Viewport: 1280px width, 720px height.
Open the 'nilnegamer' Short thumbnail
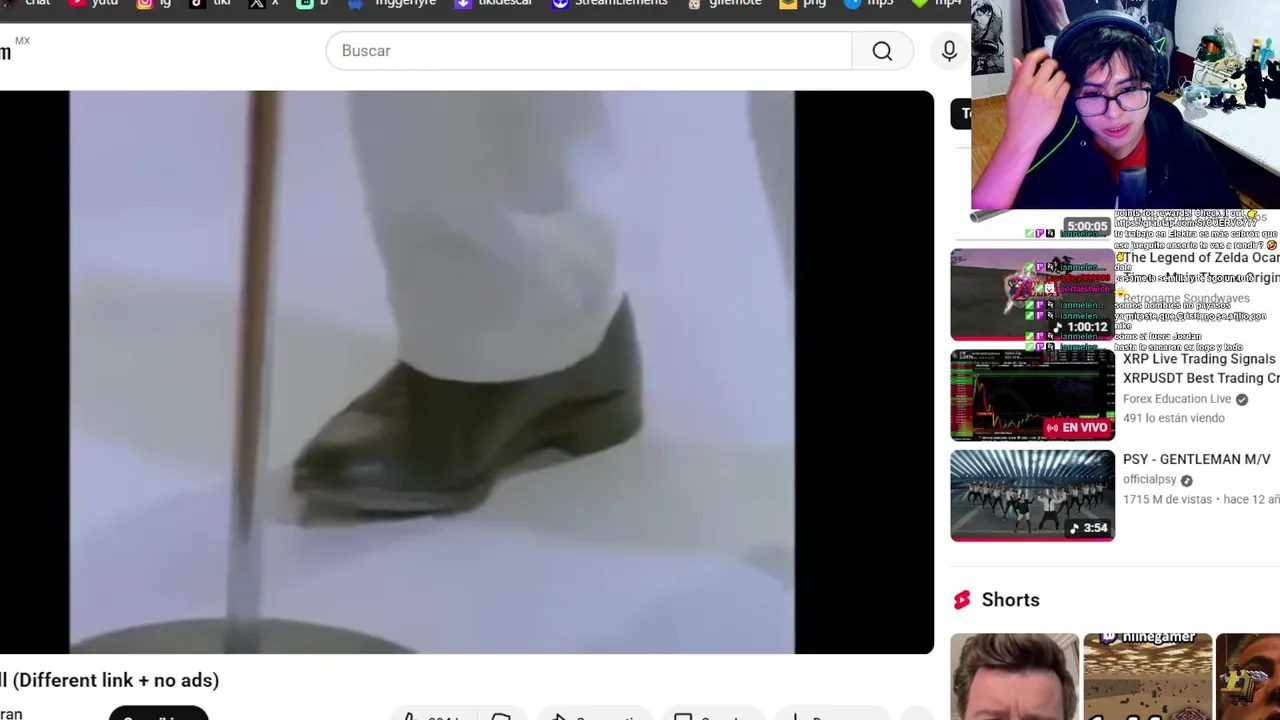[x=1147, y=676]
